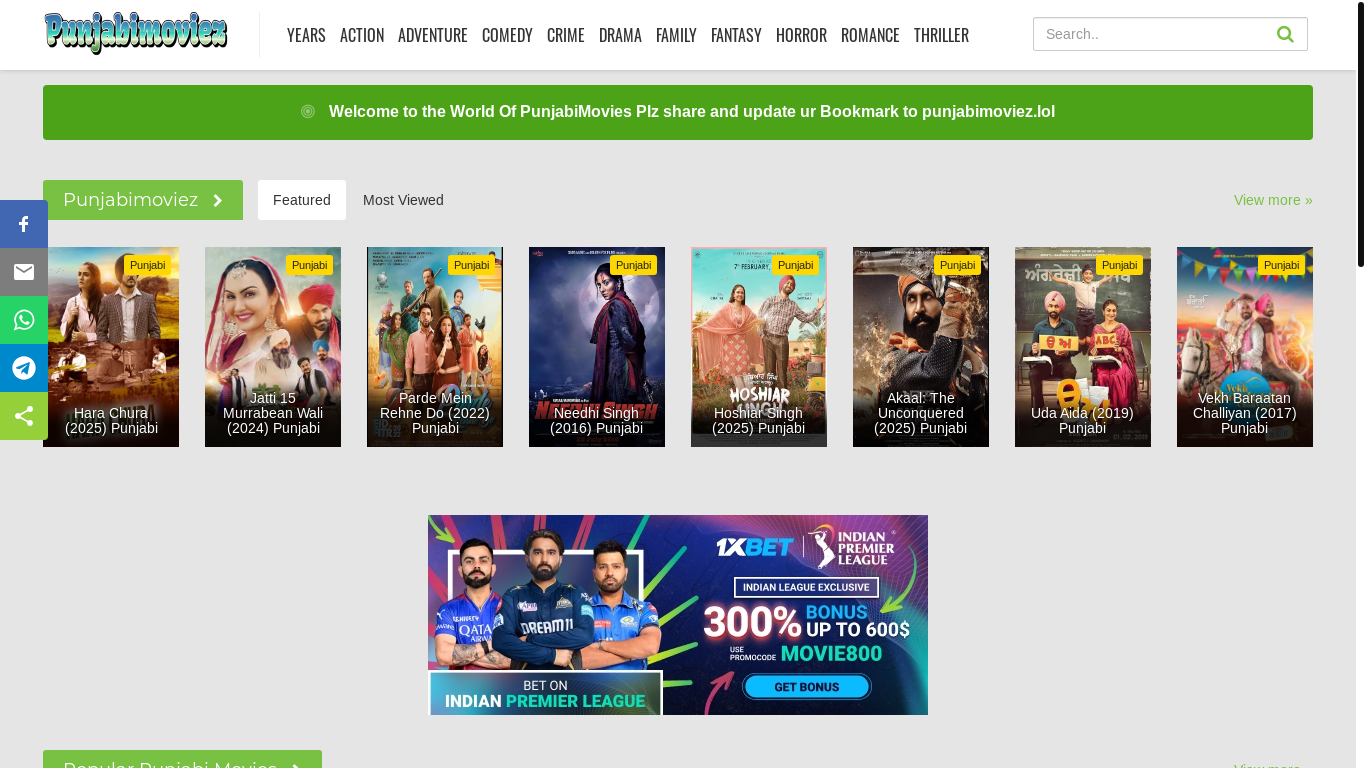The width and height of the screenshot is (1366, 768).
Task: Browse the THRILLER genre
Action: pyautogui.click(x=941, y=35)
